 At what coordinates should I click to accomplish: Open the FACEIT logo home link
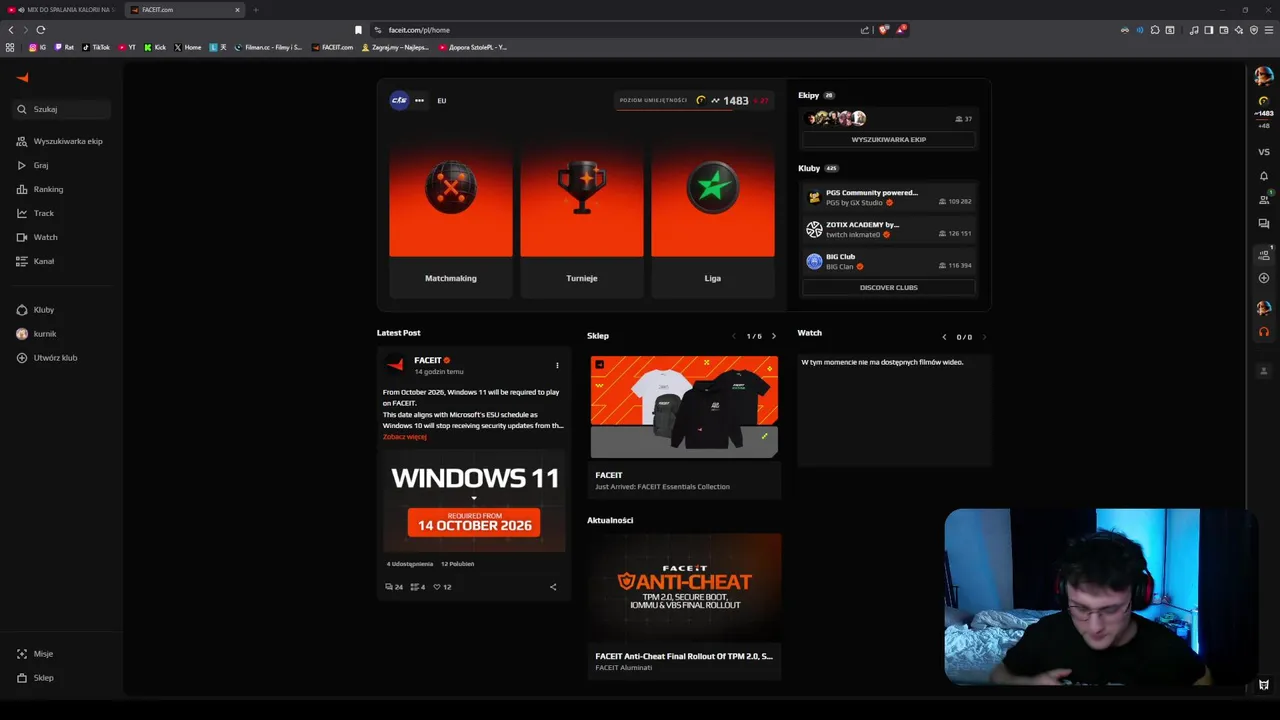pos(23,77)
